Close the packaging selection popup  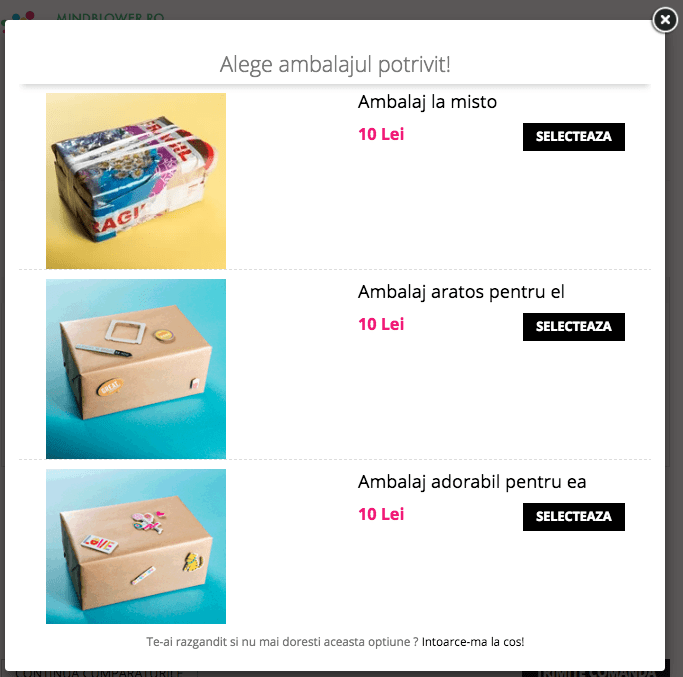pos(665,20)
